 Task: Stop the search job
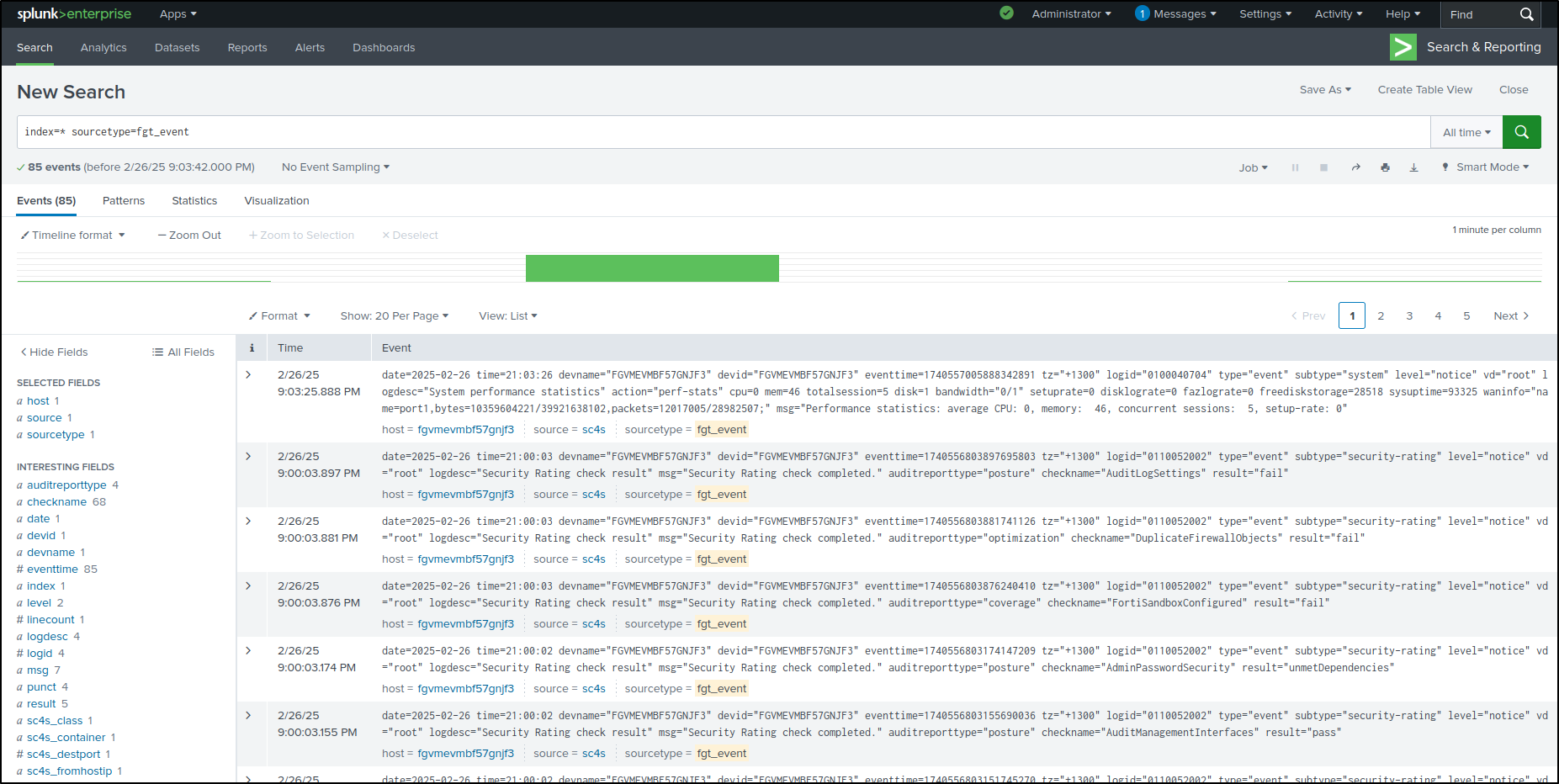pyautogui.click(x=1323, y=167)
